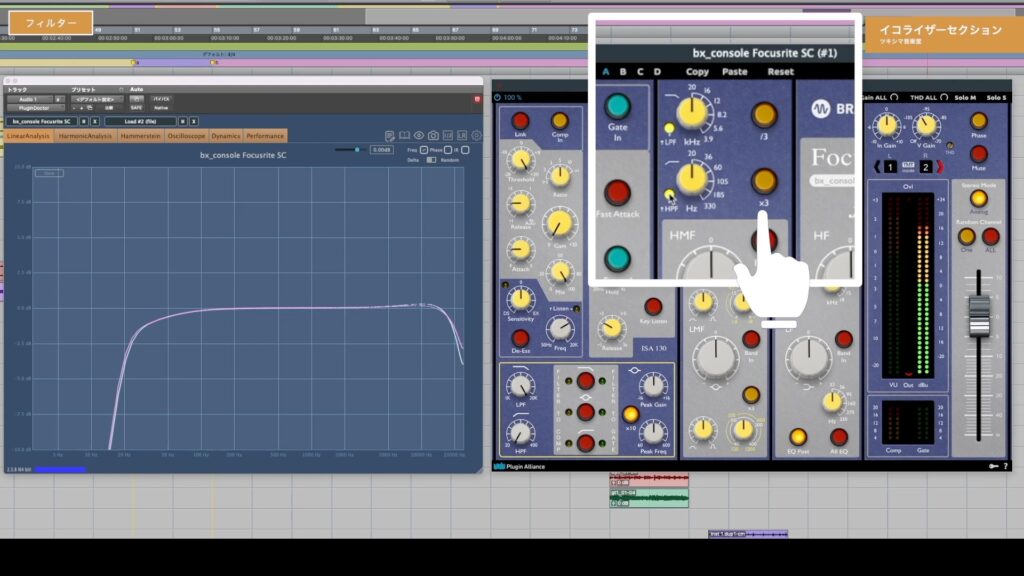
Task: Switch to the HarmonicAnalysis tab
Action: [85, 136]
